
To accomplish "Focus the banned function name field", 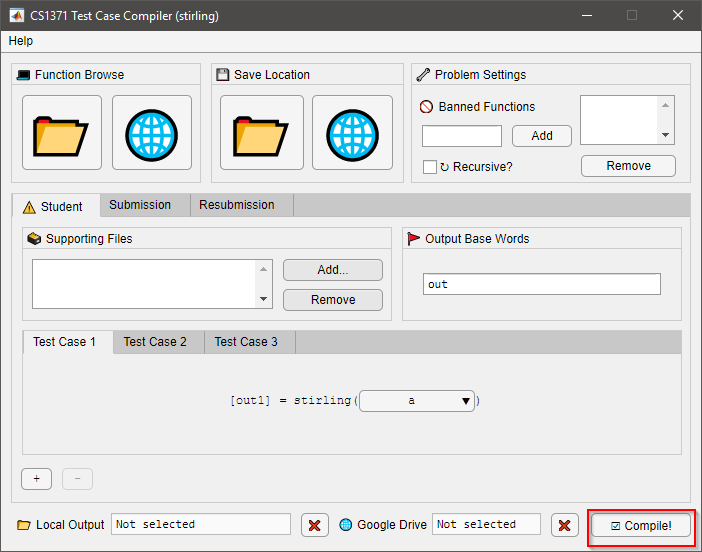I will [x=462, y=136].
